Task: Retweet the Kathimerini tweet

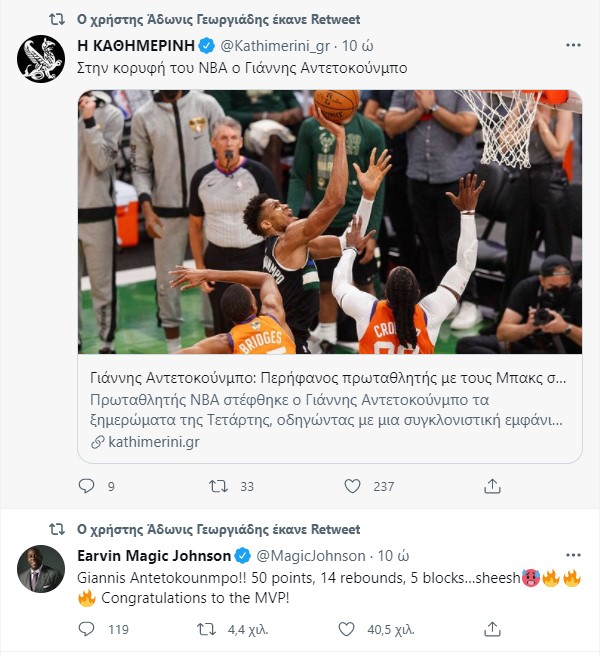Action: tap(218, 486)
